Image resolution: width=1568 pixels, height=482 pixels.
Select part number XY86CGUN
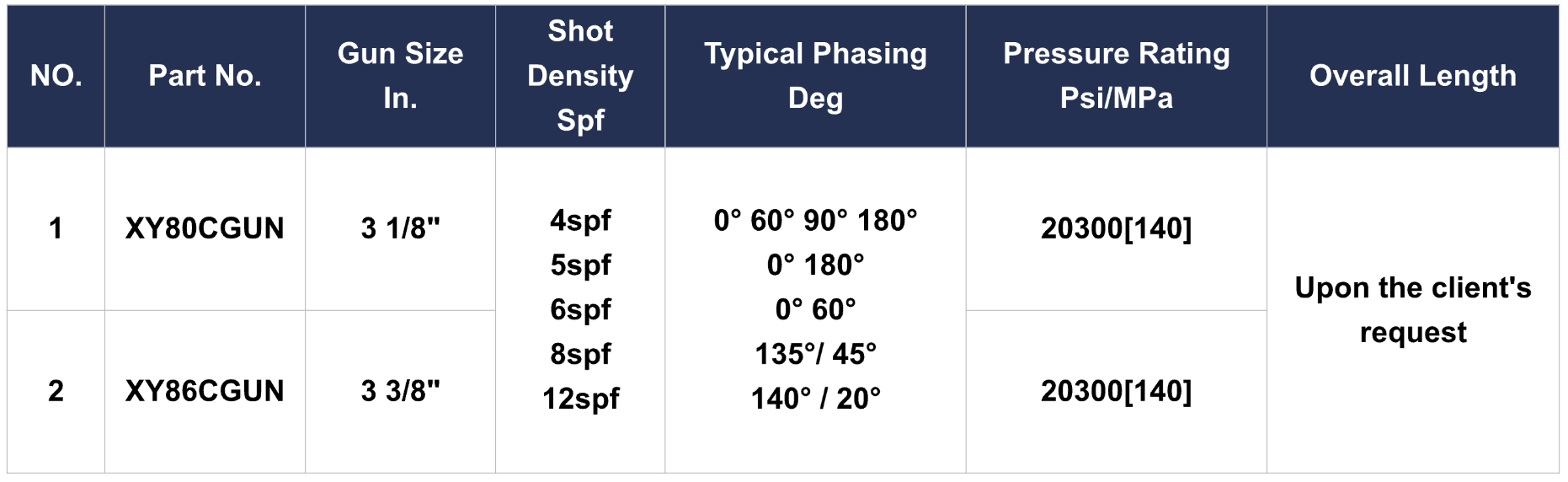205,391
